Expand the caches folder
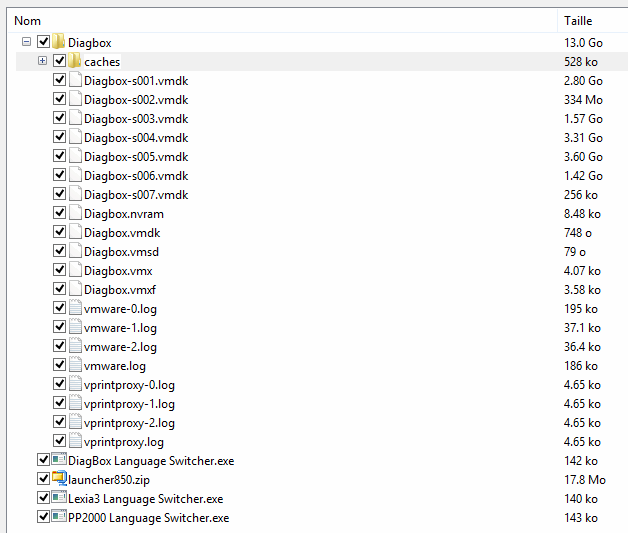This screenshot has width=628, height=533. [x=42, y=61]
